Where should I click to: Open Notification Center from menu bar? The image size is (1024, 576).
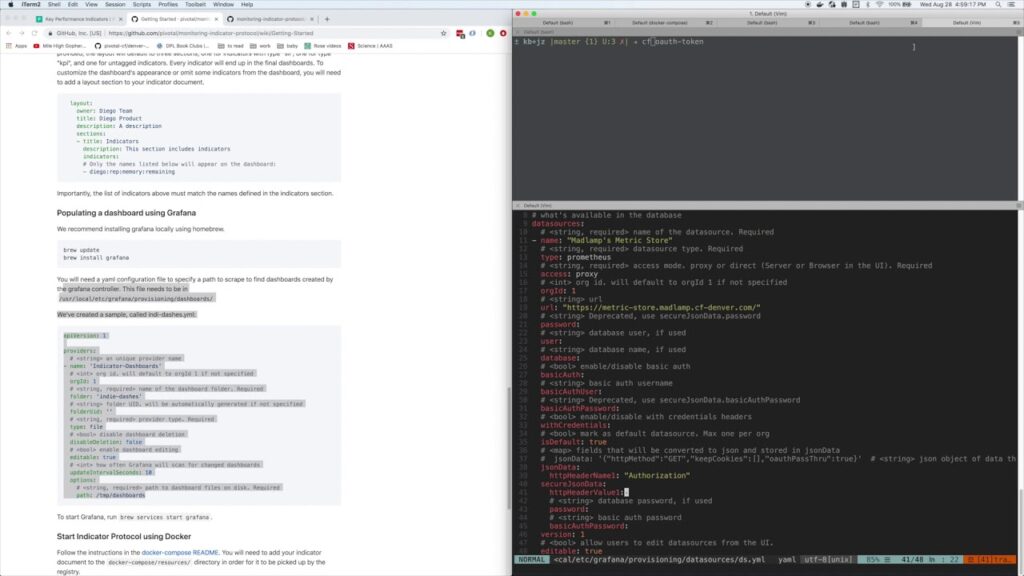coord(1012,4)
